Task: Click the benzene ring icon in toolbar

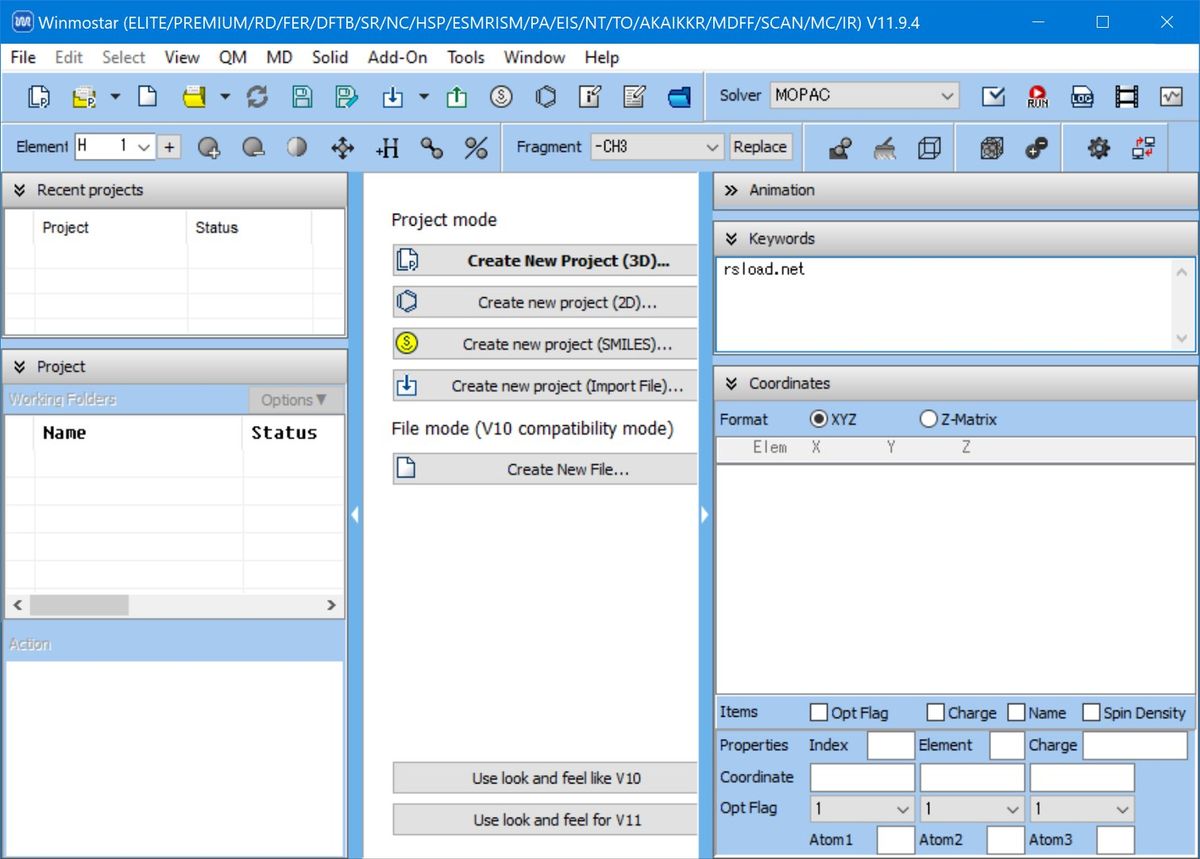Action: coord(546,97)
